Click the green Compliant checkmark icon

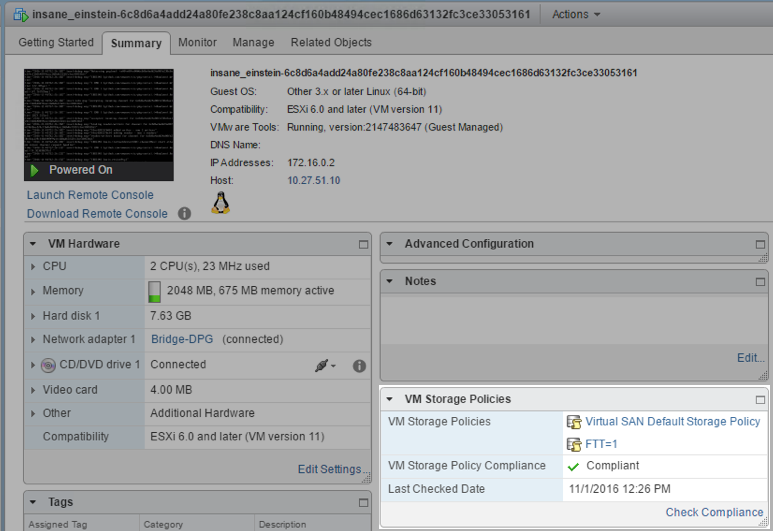(573, 466)
